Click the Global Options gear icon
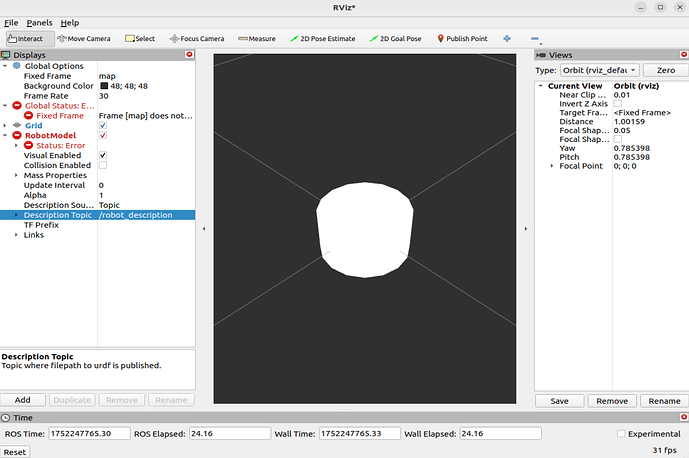This screenshot has height=458, width=689. (x=17, y=66)
